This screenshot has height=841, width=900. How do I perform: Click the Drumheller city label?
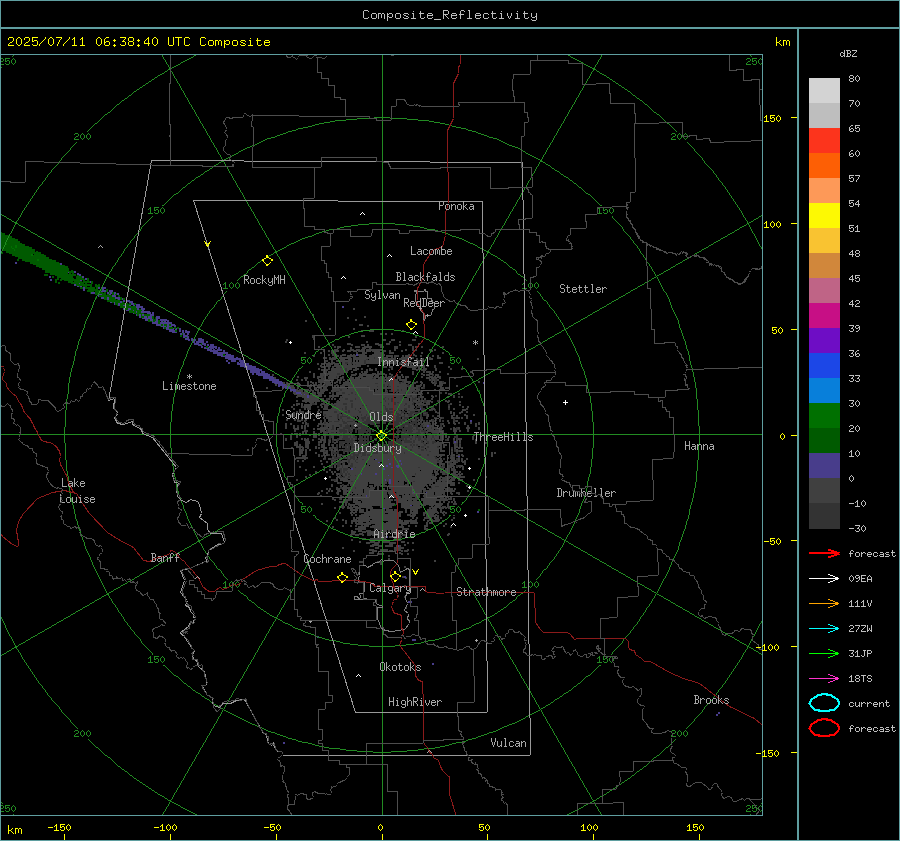(586, 493)
